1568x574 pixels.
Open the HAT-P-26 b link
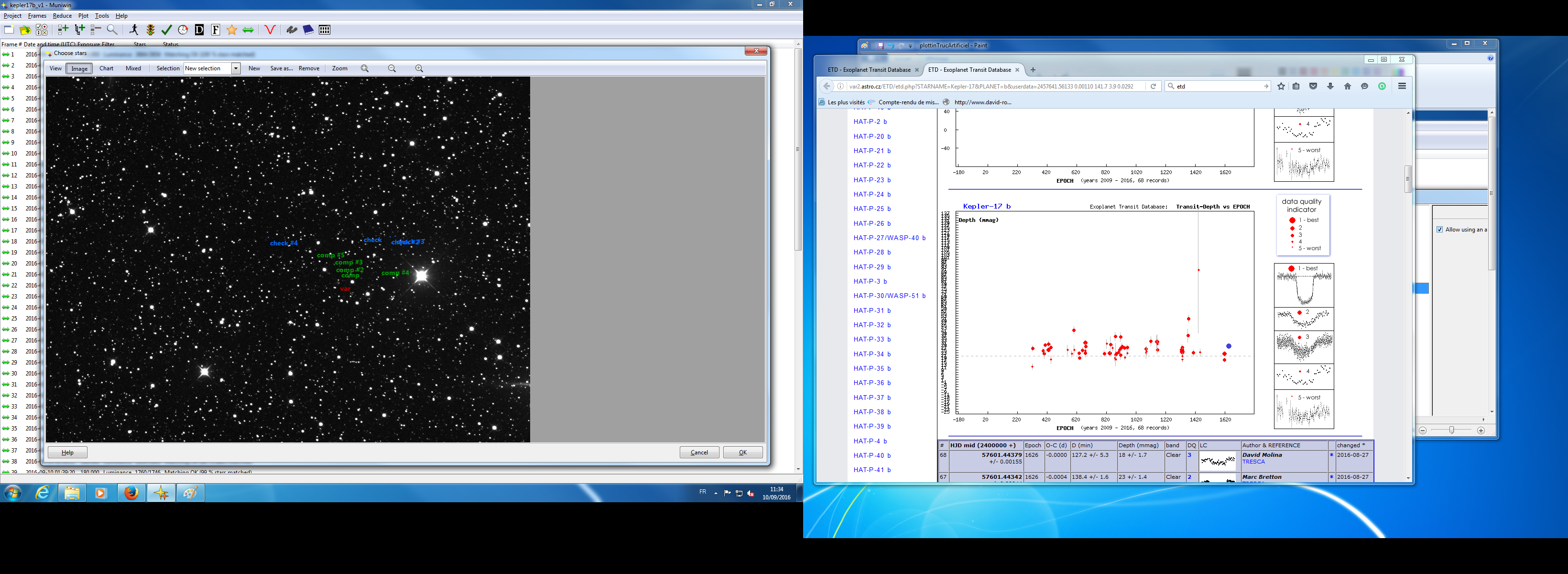(871, 224)
